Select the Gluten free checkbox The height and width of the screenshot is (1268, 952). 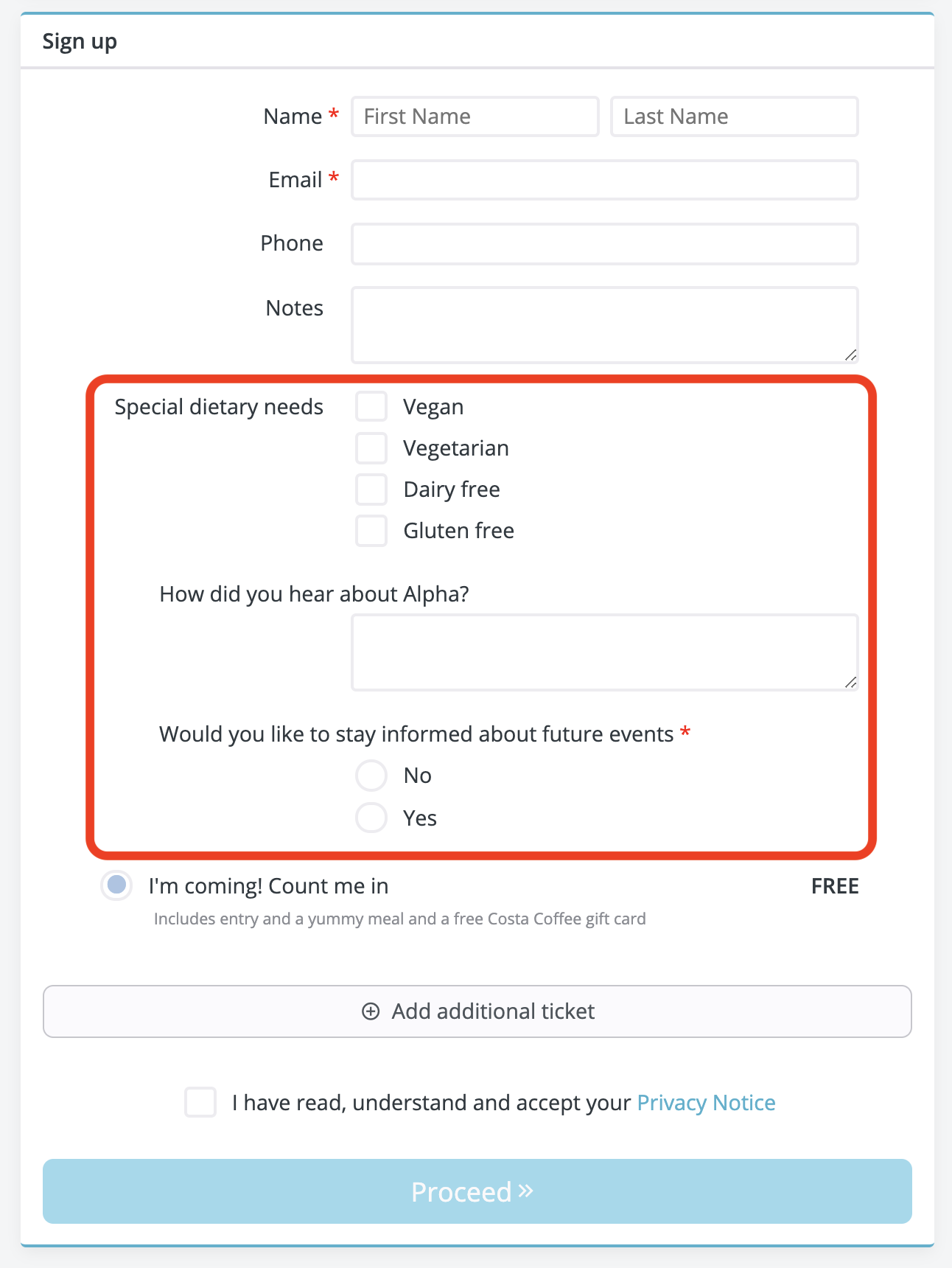click(x=371, y=531)
